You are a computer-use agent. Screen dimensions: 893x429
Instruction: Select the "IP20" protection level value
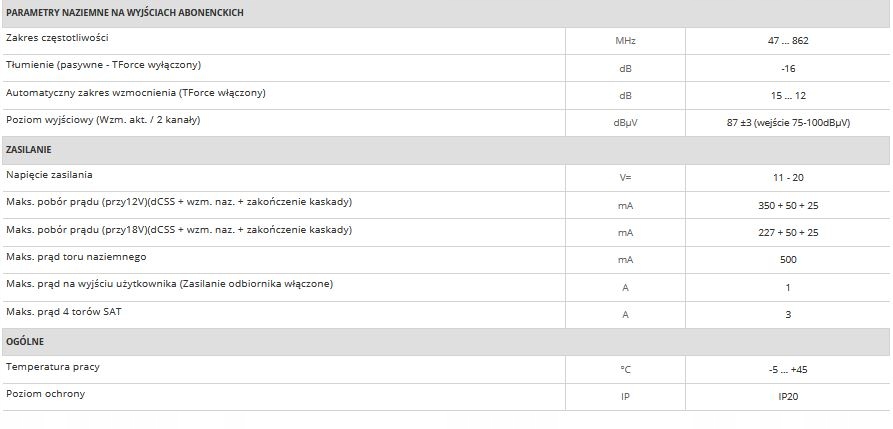point(787,396)
